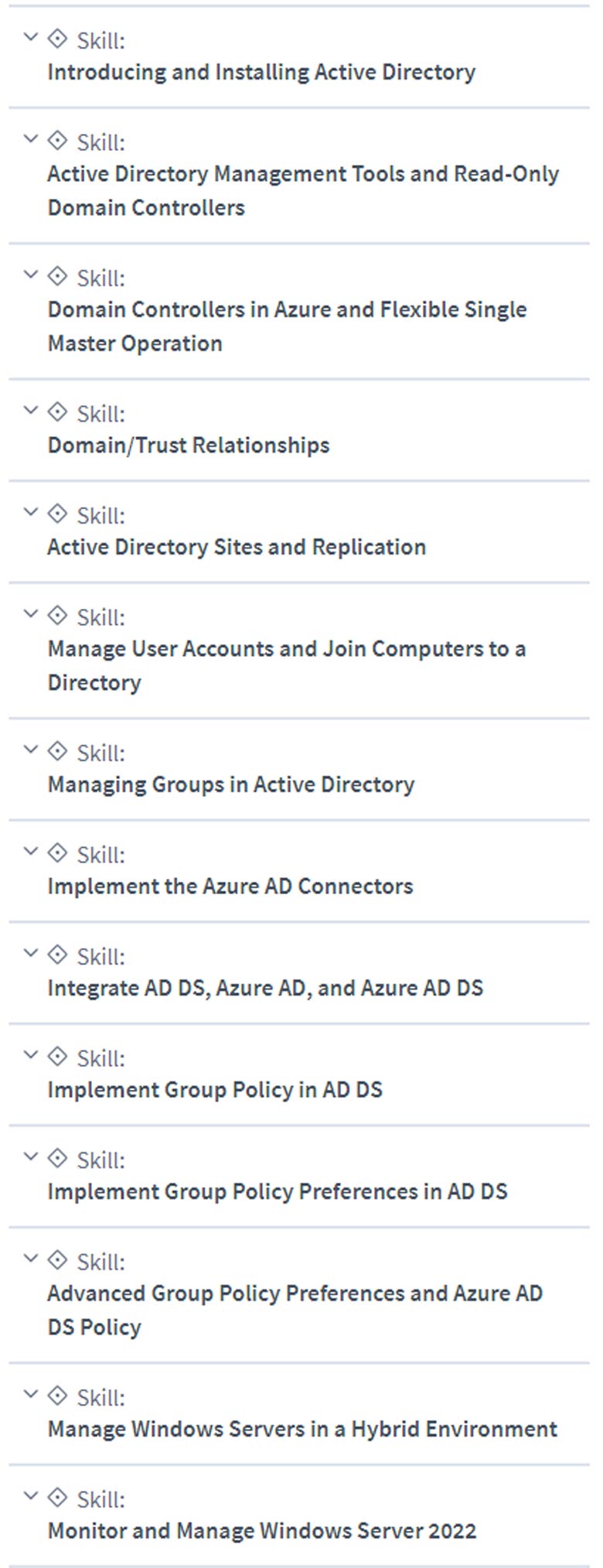Expand chevron for Advanced Group Policy Preferences skill
Viewport: 603px width, 1568px height.
point(31,1258)
